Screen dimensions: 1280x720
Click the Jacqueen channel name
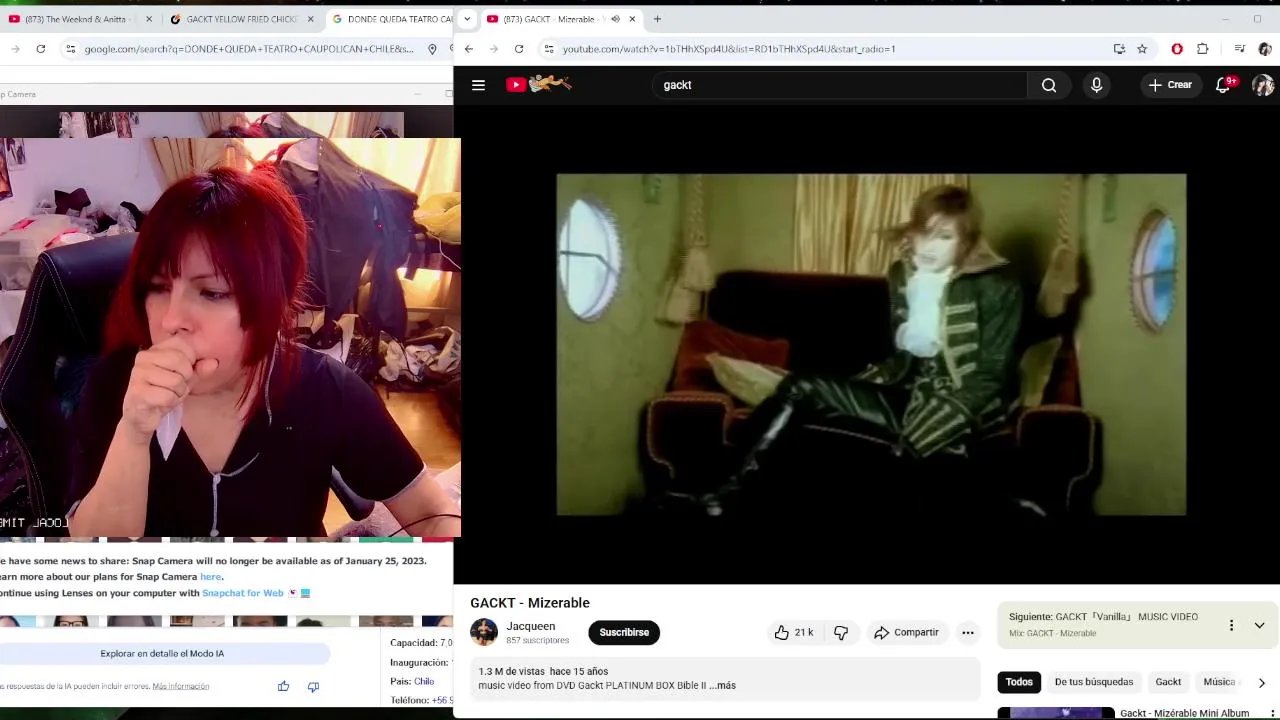point(530,626)
